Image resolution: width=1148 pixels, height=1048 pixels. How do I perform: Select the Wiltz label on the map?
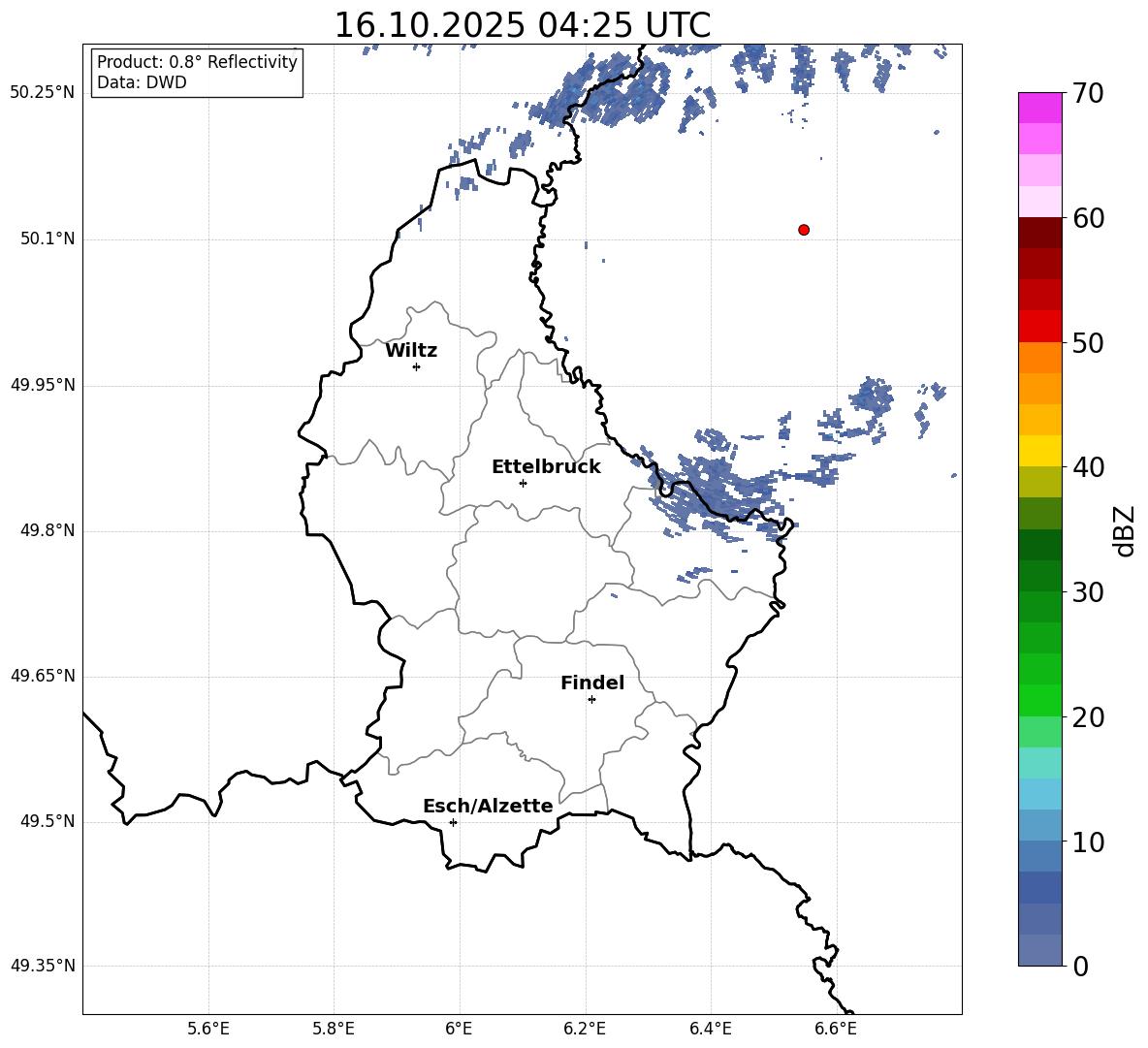411,351
